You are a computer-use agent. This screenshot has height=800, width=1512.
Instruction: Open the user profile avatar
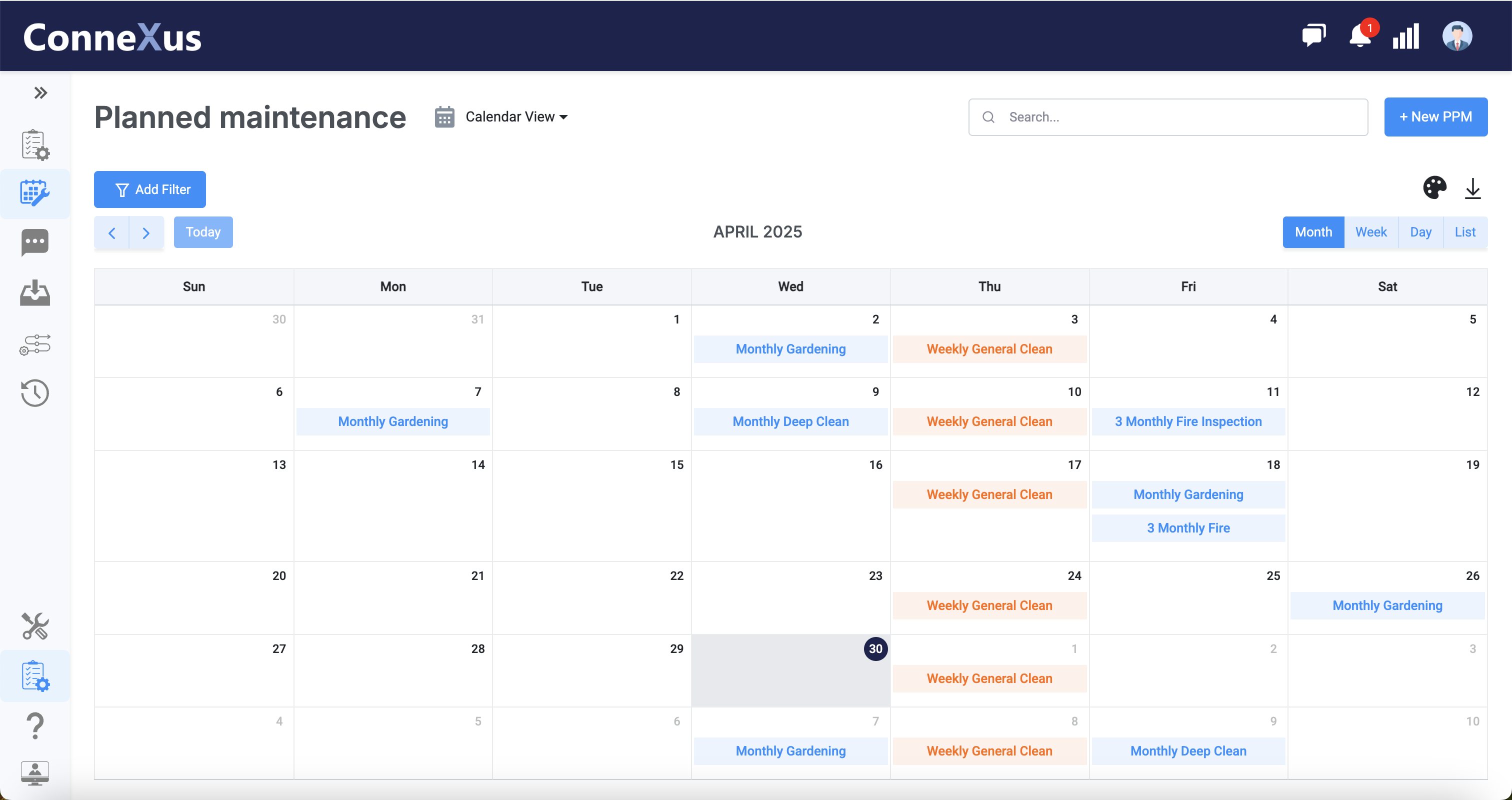[1457, 36]
